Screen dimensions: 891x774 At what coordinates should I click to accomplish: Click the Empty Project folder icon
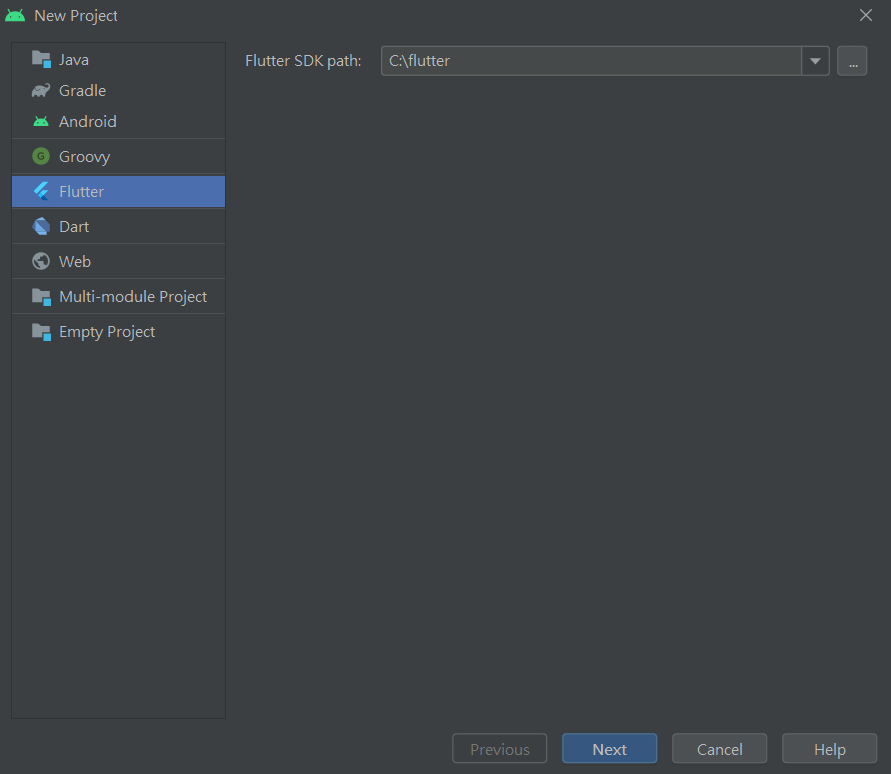click(x=41, y=331)
